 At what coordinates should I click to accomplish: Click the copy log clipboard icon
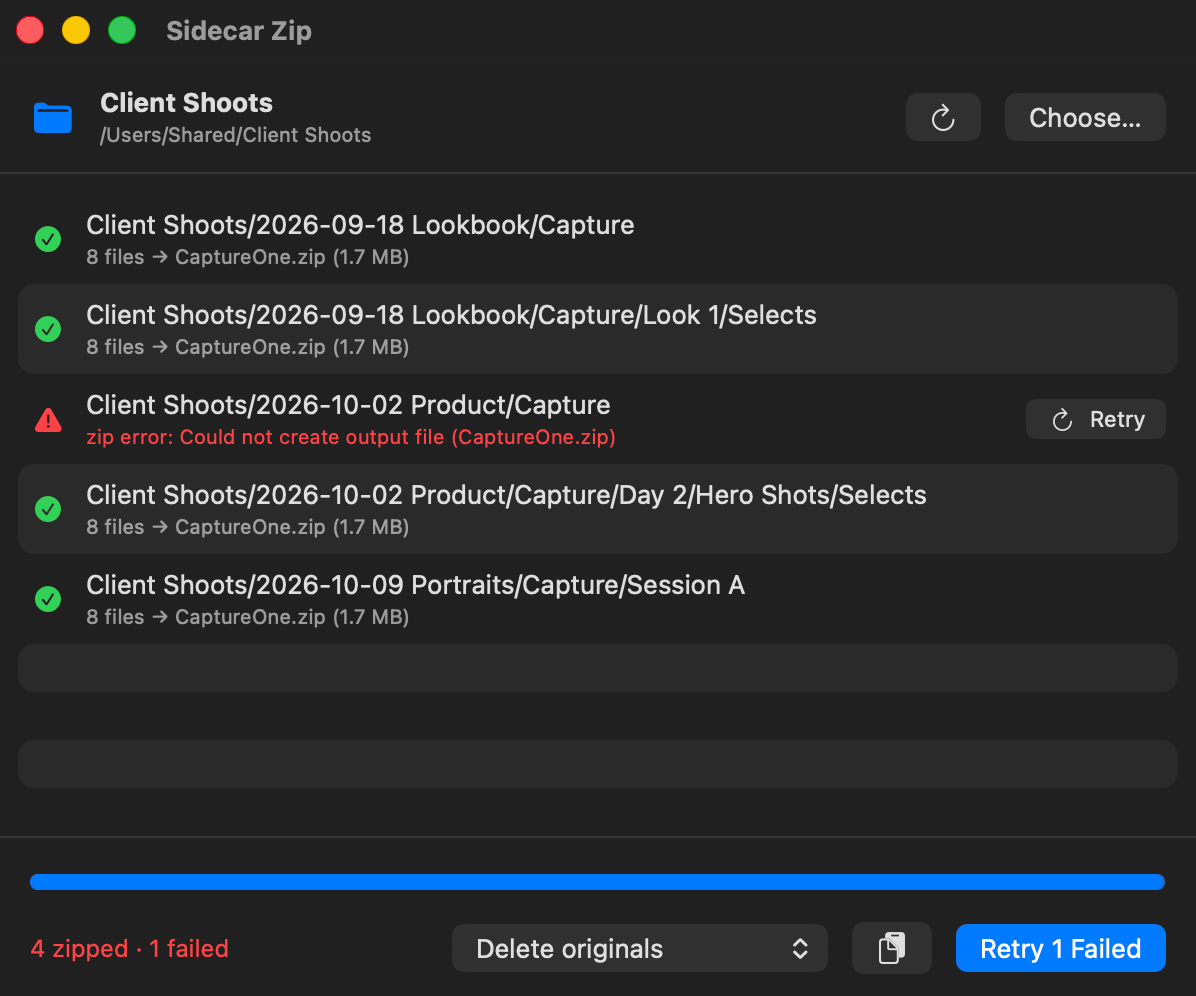point(892,949)
